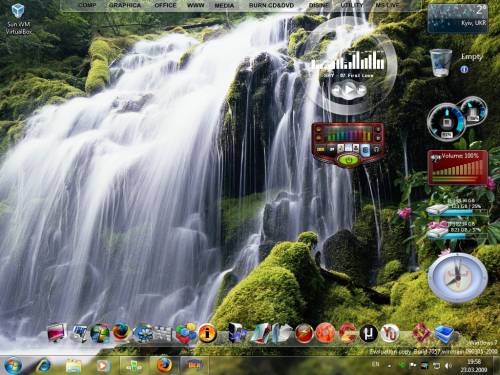Expand the OFFICE launcher category

(x=165, y=5)
